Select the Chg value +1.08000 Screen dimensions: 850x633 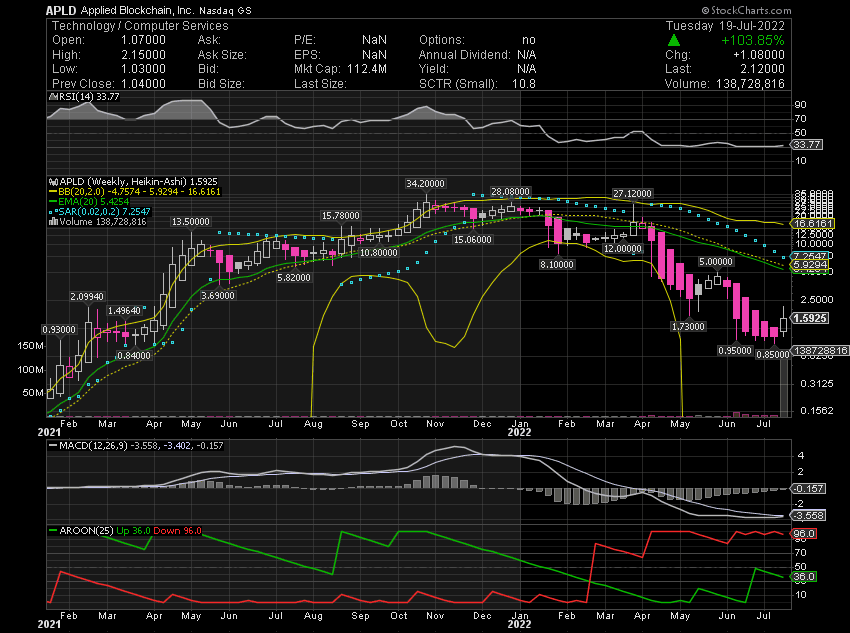[x=758, y=55]
